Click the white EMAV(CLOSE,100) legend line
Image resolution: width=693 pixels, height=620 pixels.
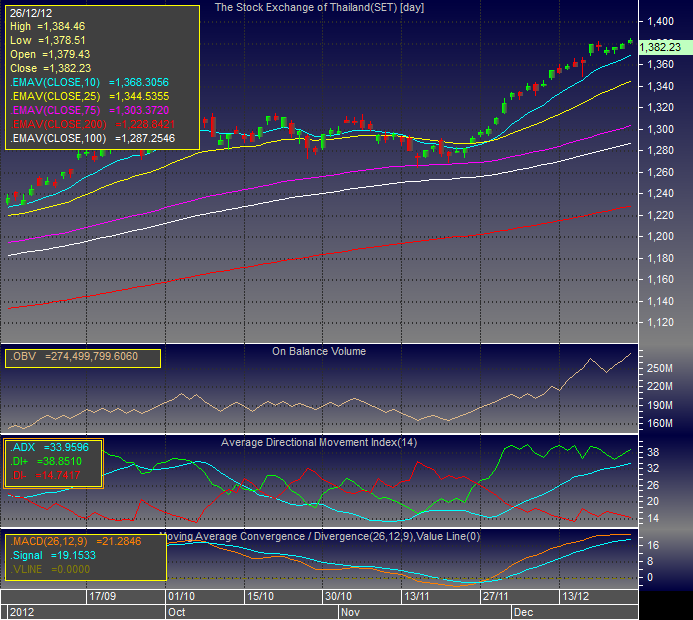[x=93, y=138]
